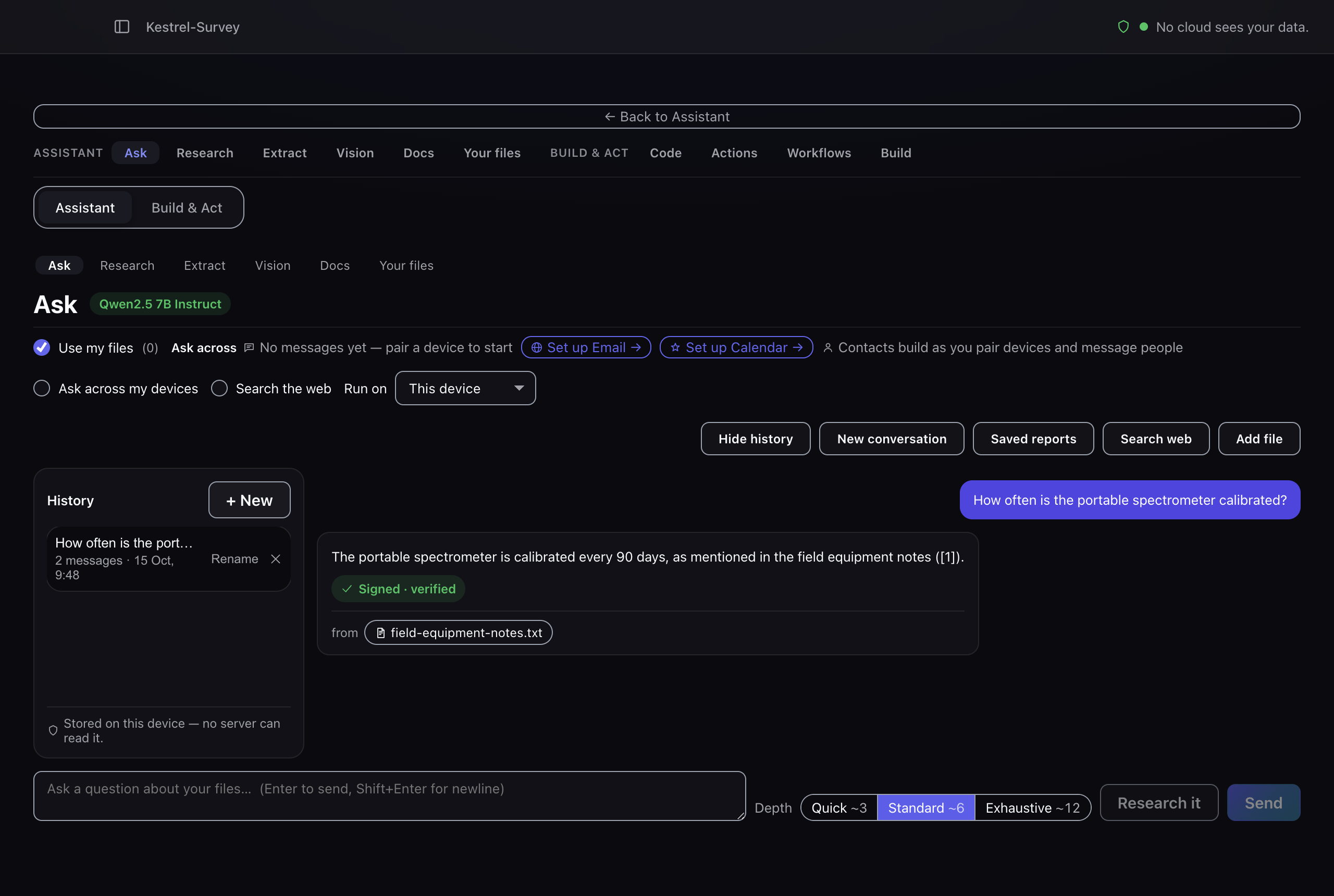Open the Actions tab

(x=734, y=153)
